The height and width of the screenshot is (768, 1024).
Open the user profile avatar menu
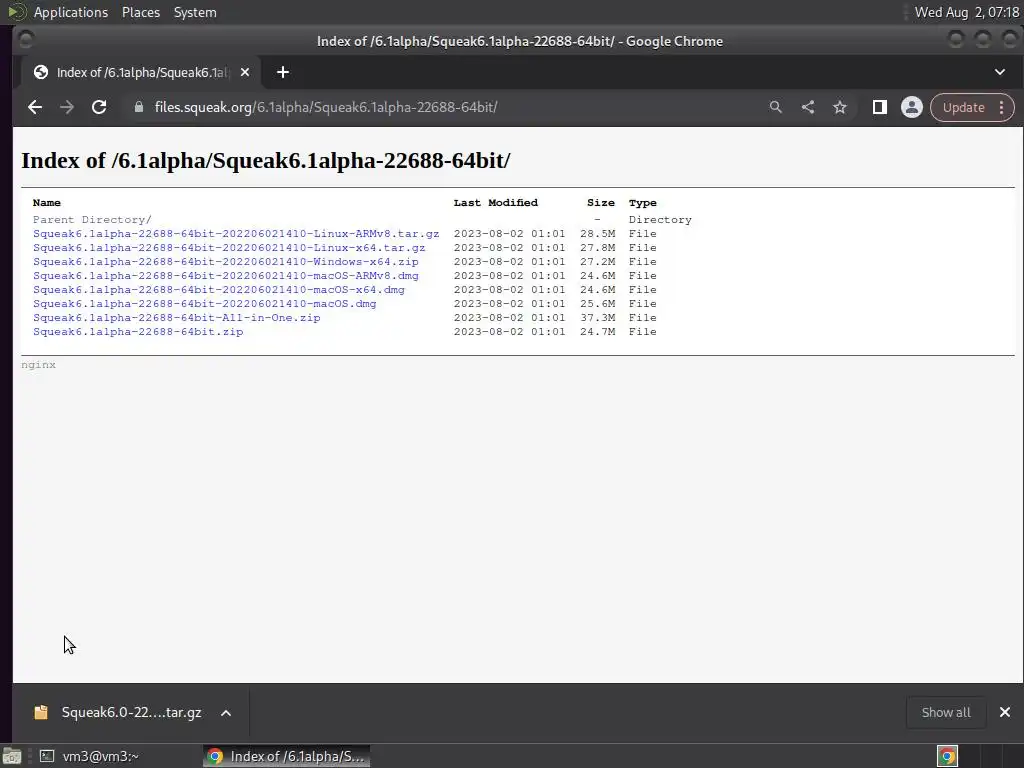(x=912, y=107)
